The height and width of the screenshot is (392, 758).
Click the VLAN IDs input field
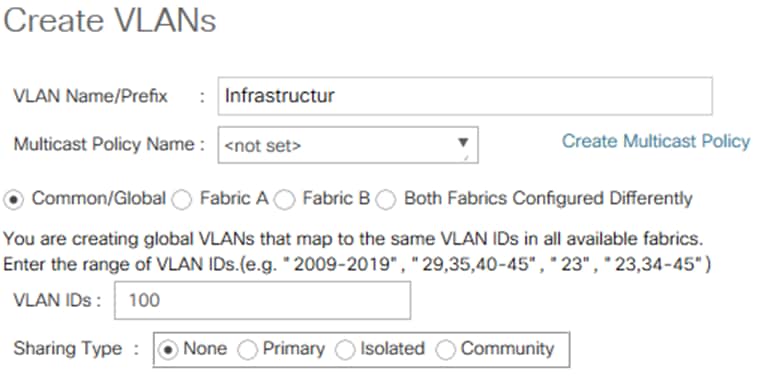262,301
